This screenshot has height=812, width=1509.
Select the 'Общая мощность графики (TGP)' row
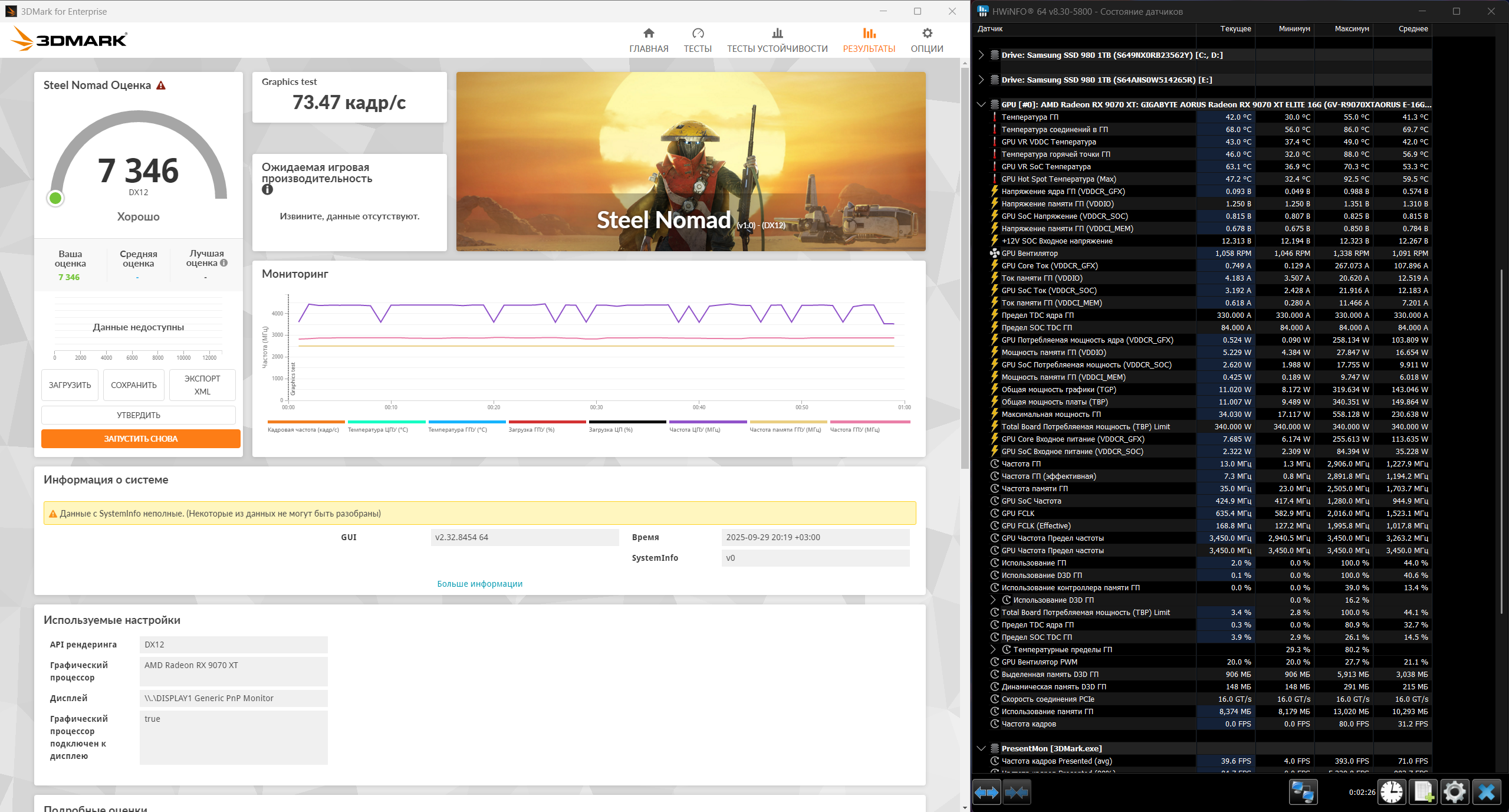pos(1211,390)
